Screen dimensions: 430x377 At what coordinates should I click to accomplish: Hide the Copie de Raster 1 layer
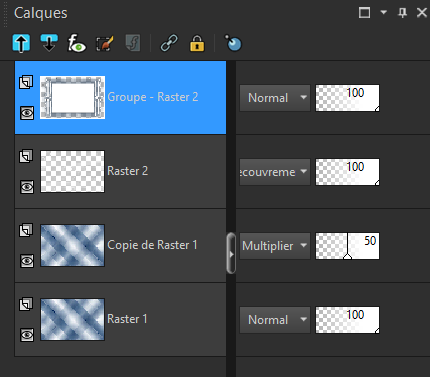[27, 261]
